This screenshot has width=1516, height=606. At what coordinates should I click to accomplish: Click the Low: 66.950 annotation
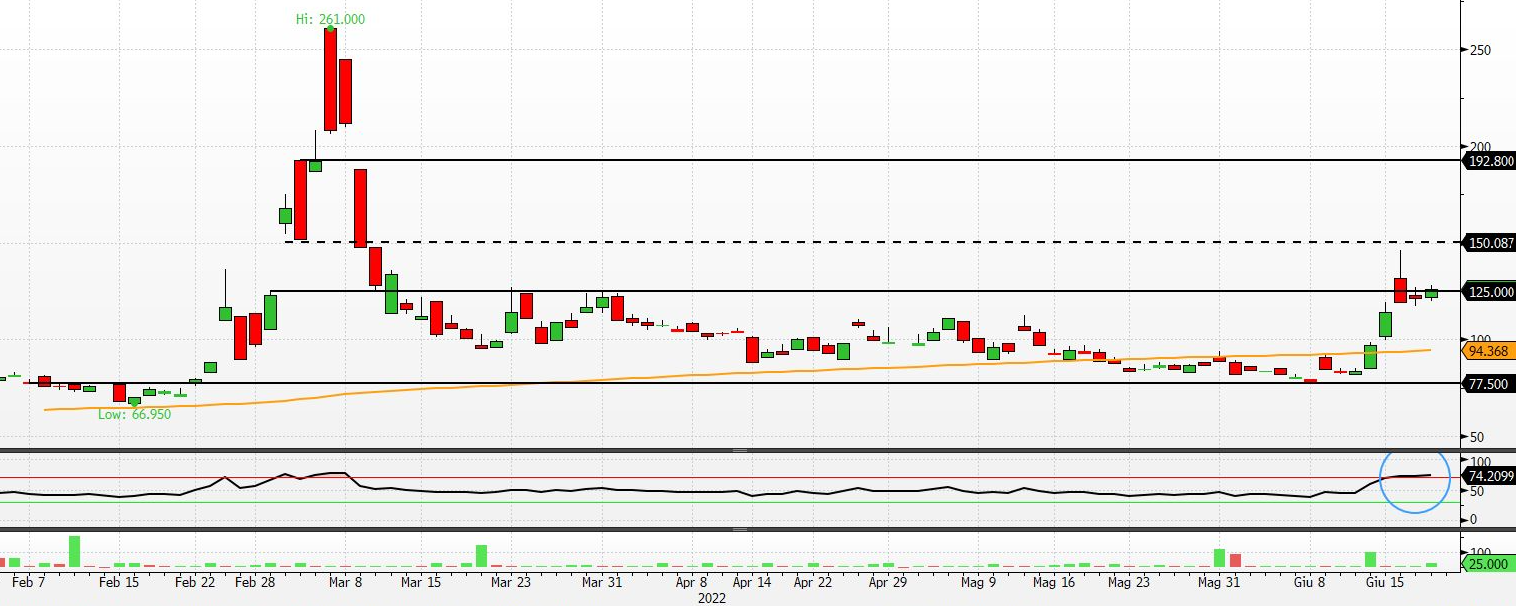click(x=134, y=414)
